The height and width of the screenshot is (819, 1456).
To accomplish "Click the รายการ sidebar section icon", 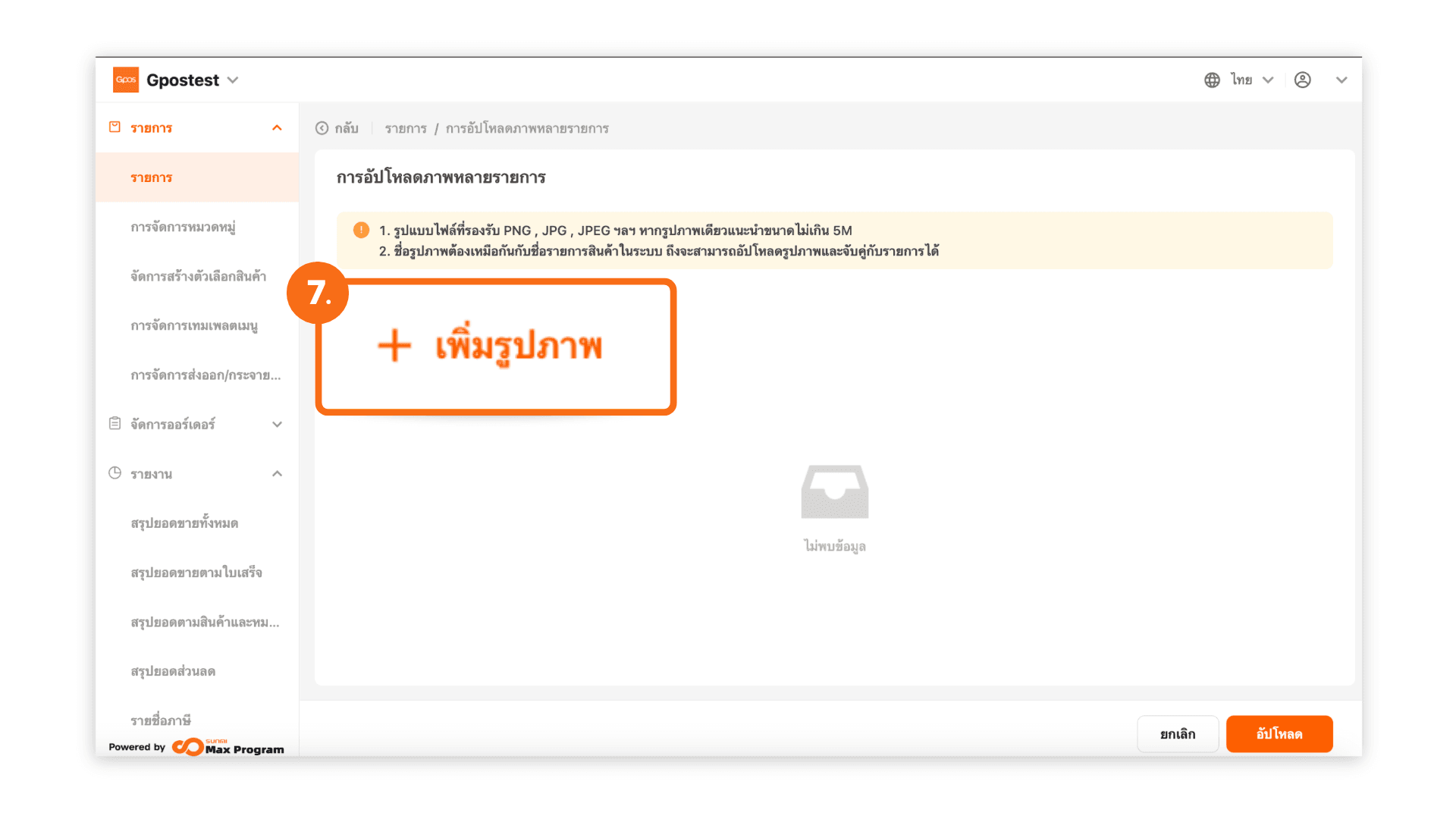I will click(x=115, y=127).
